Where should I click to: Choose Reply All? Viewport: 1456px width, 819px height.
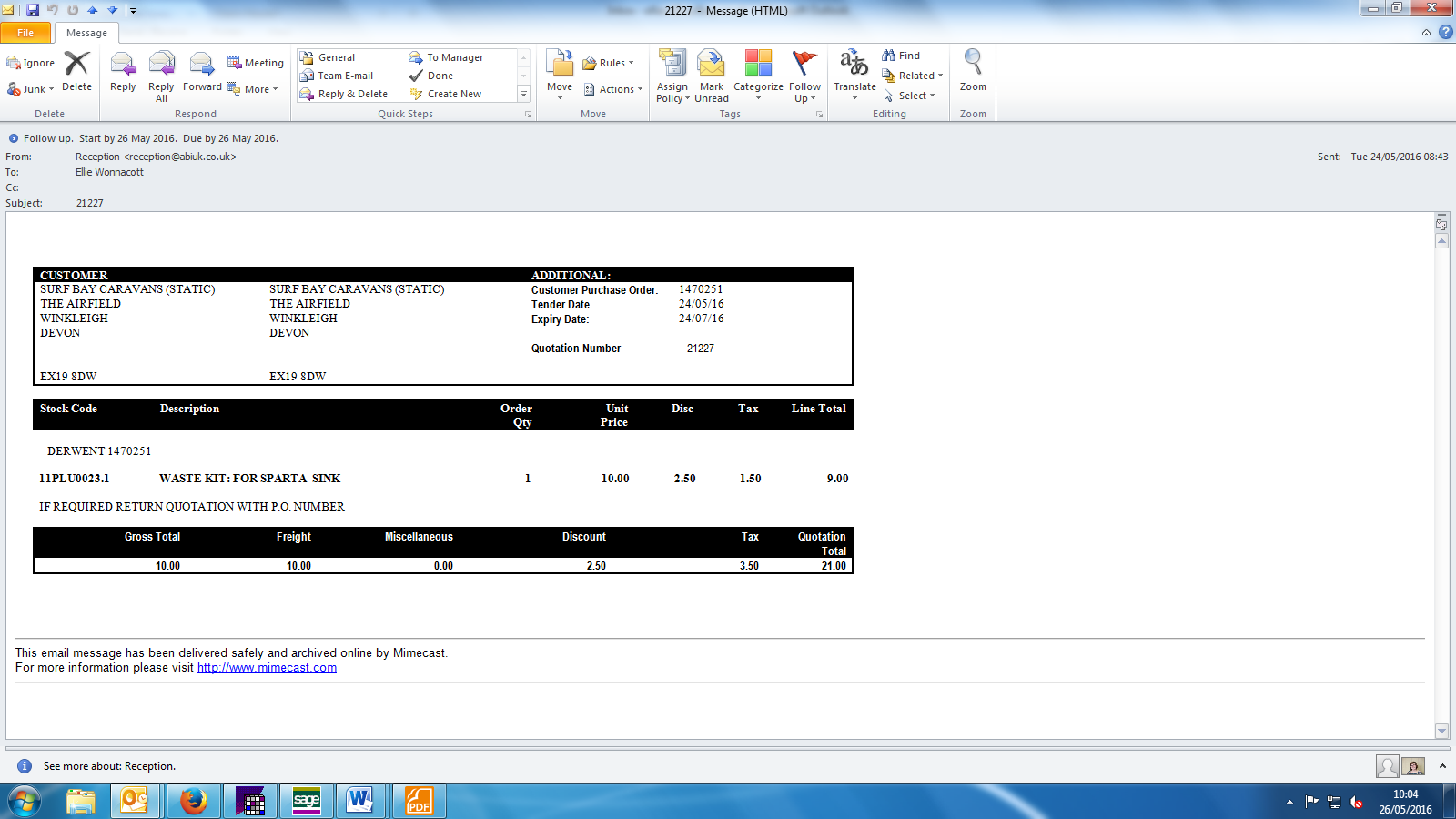(x=161, y=76)
